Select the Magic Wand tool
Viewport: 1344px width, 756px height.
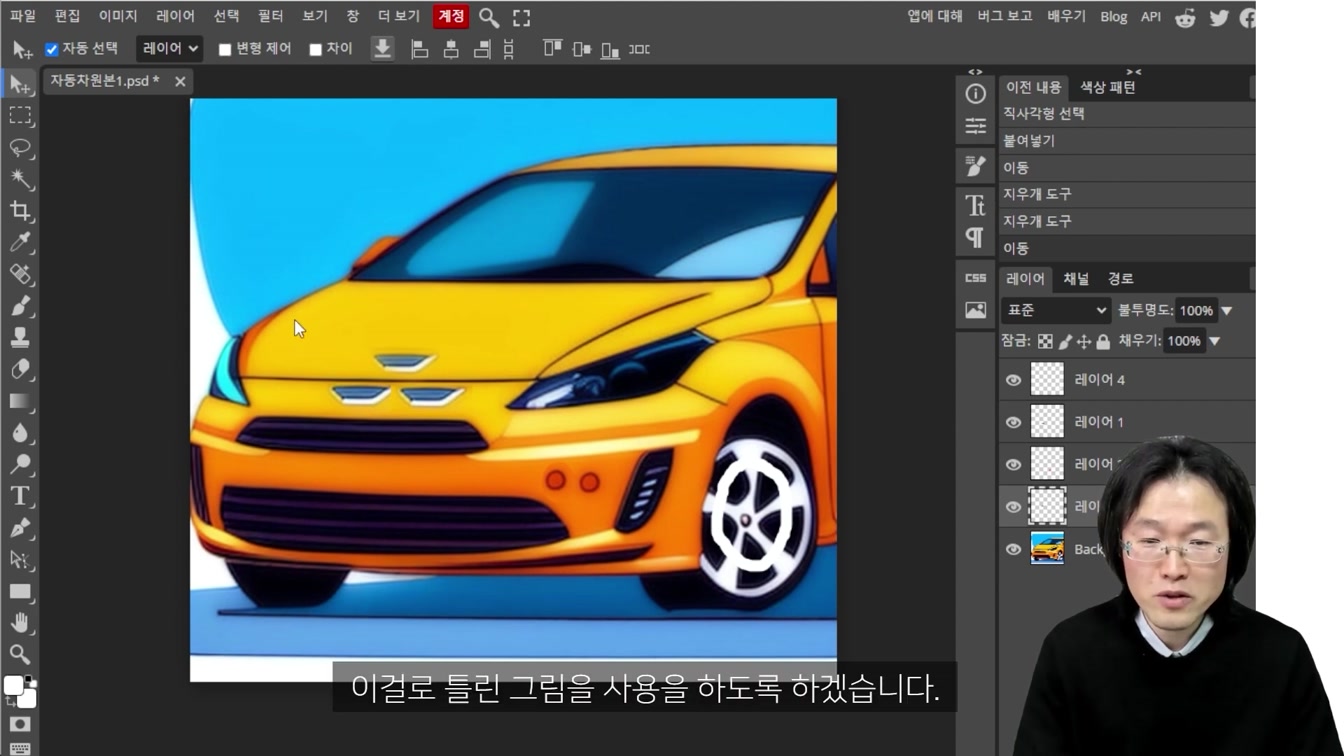[20, 179]
